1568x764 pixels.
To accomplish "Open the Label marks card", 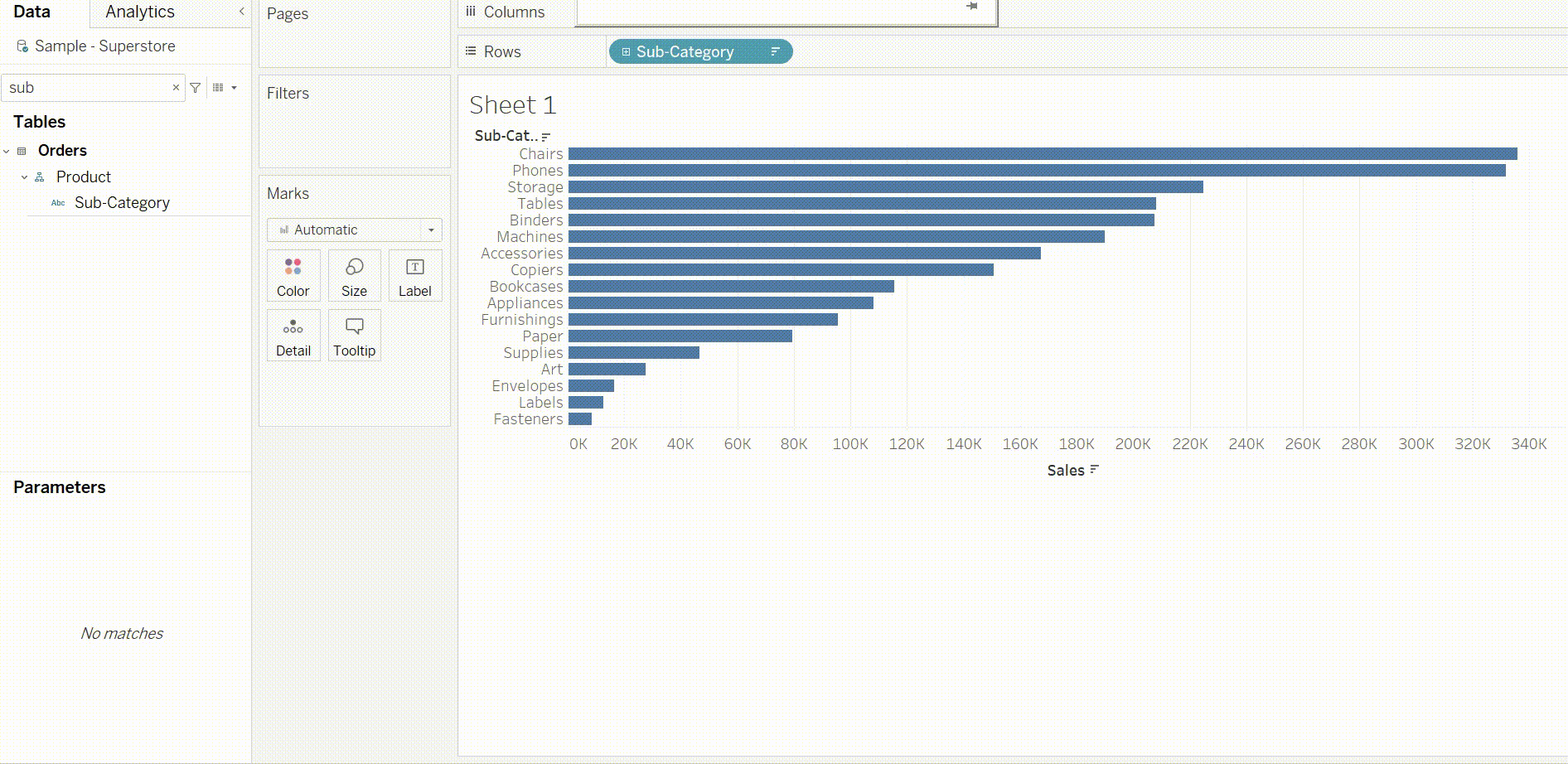I will point(414,276).
